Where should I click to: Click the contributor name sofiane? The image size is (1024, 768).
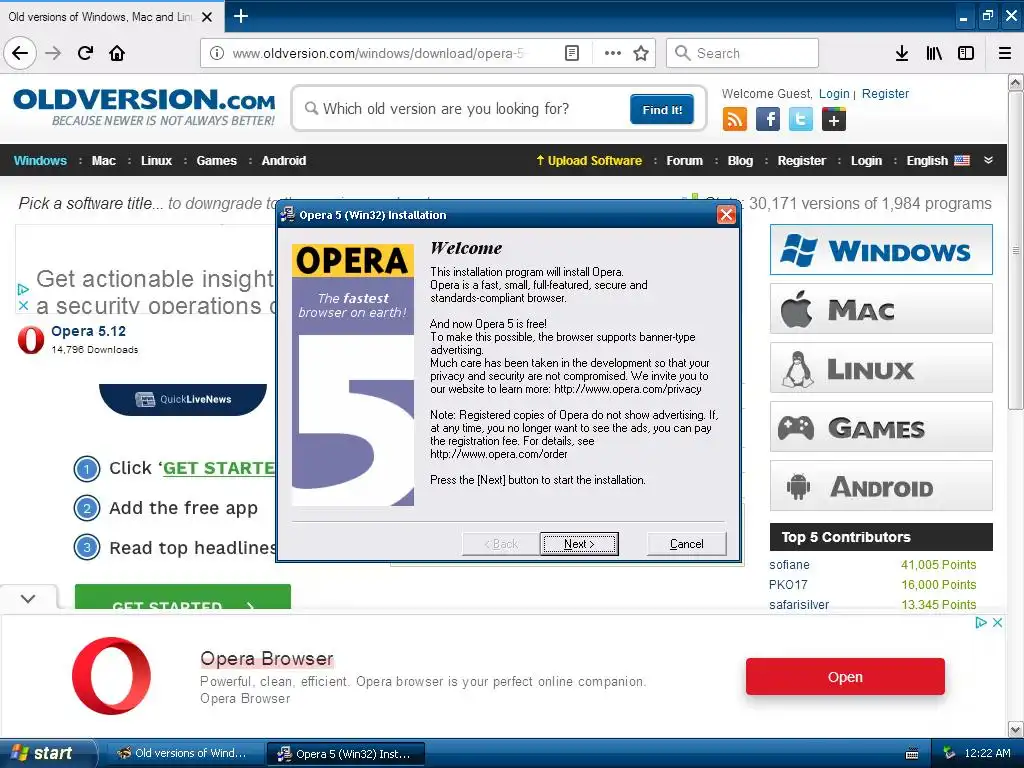pyautogui.click(x=789, y=564)
